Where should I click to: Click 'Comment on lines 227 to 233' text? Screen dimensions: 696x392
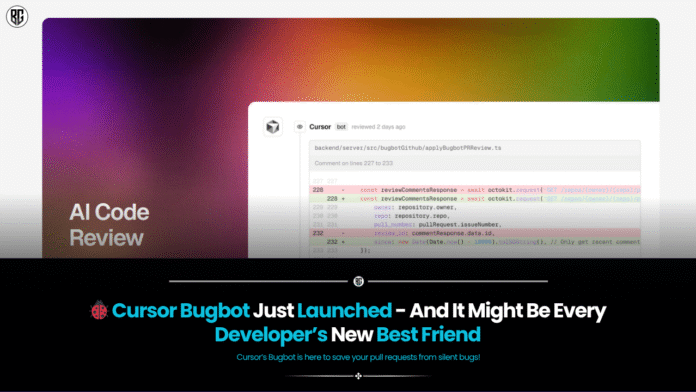click(354, 163)
